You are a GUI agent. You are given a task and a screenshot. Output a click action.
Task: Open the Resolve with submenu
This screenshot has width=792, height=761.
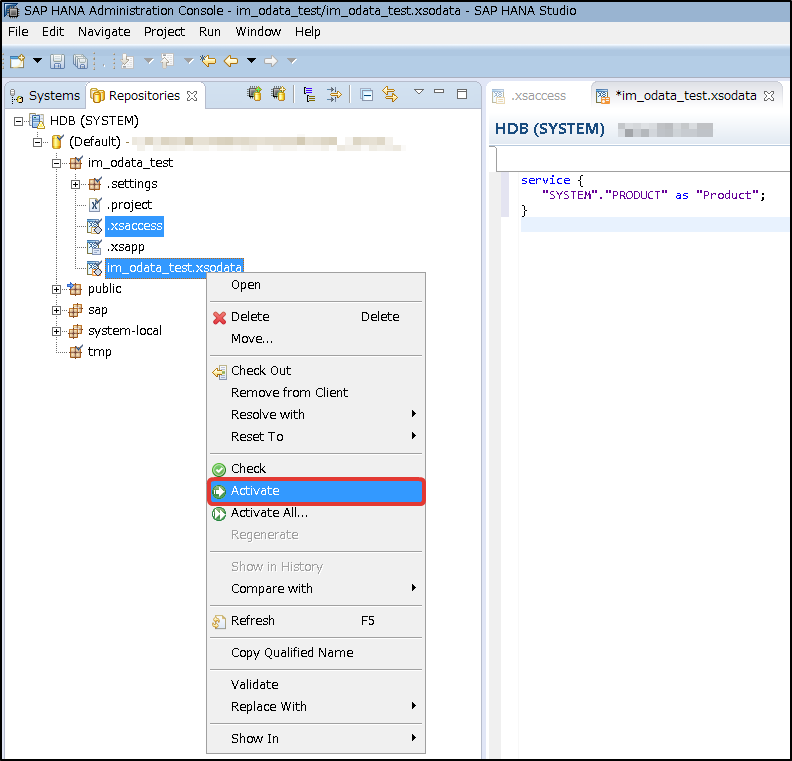[x=316, y=415]
